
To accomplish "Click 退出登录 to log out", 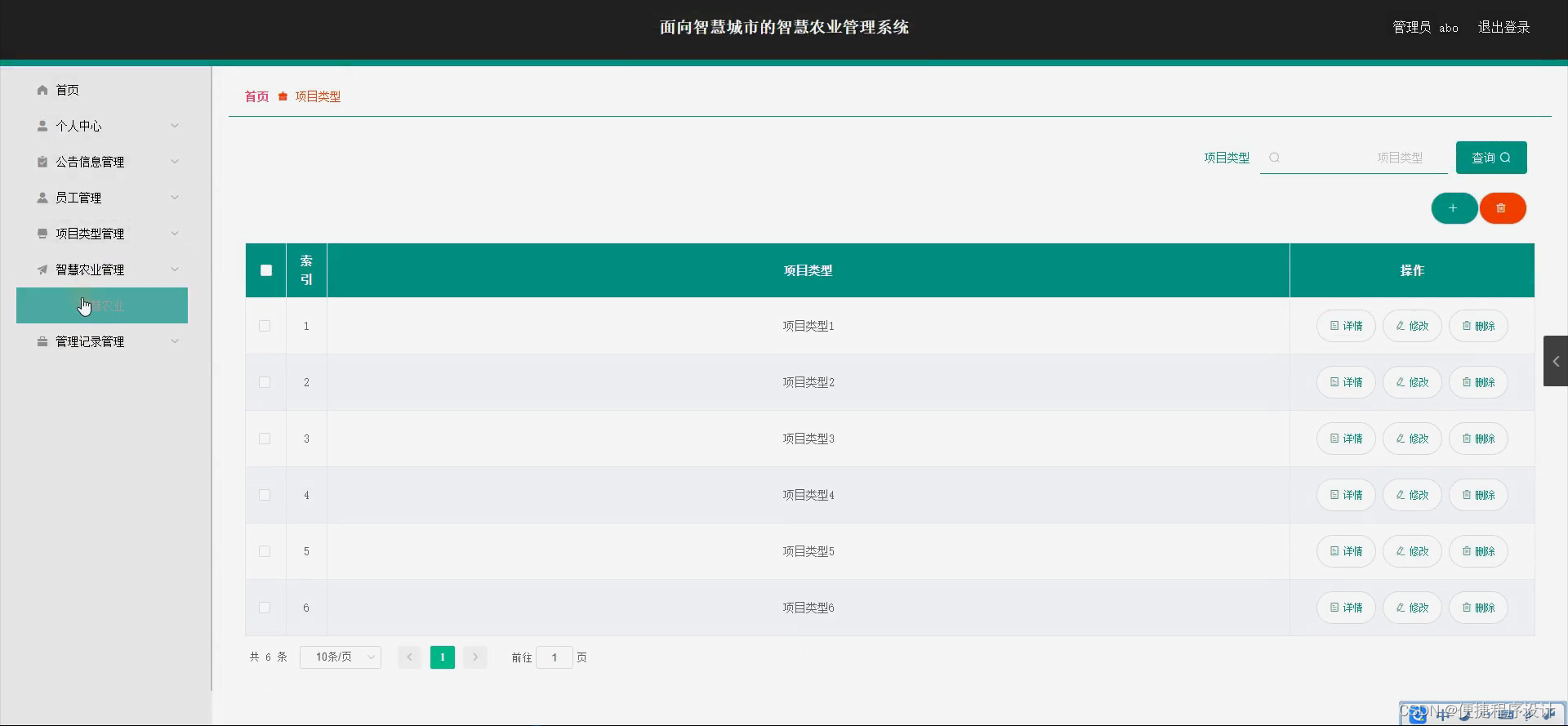I will pyautogui.click(x=1503, y=27).
